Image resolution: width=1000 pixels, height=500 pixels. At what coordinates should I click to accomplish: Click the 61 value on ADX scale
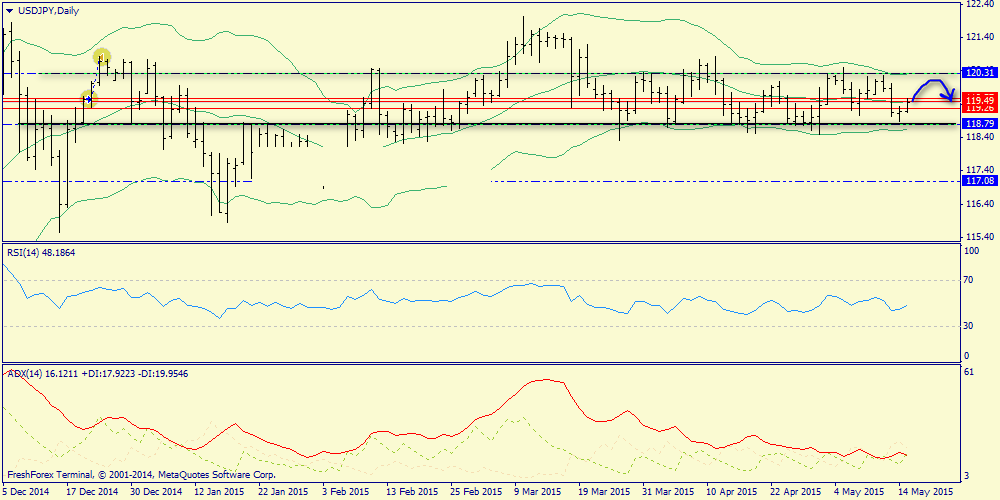point(969,372)
